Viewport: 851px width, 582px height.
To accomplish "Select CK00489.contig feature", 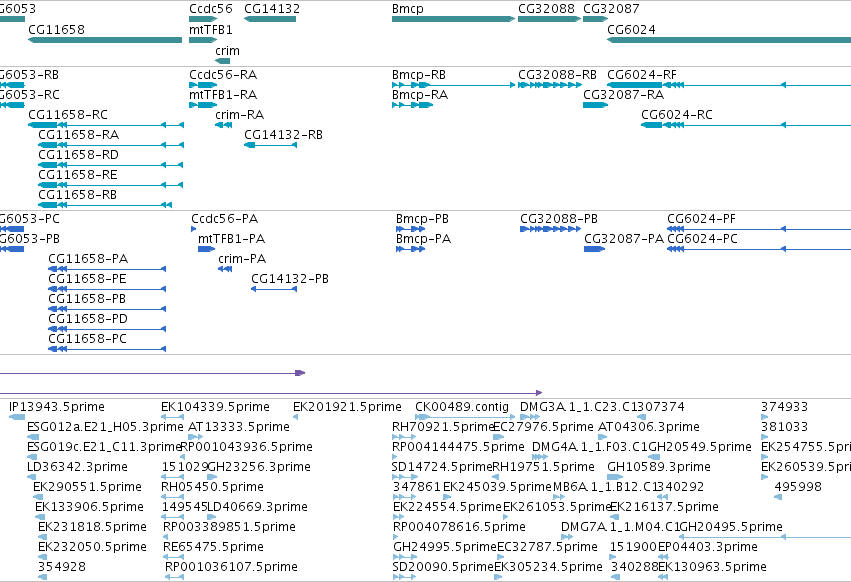I will click(x=465, y=417).
